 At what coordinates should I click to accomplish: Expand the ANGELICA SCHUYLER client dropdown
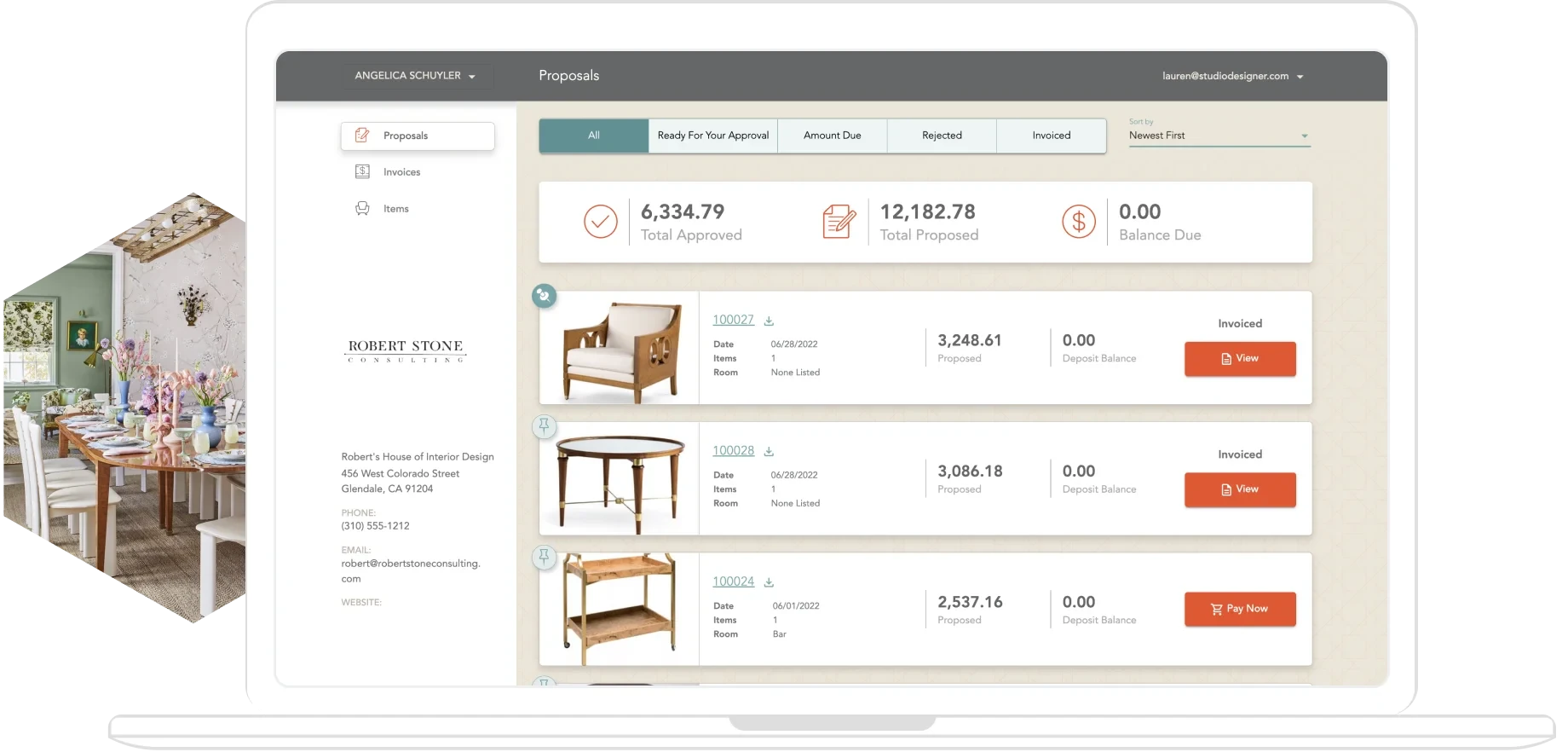point(417,76)
